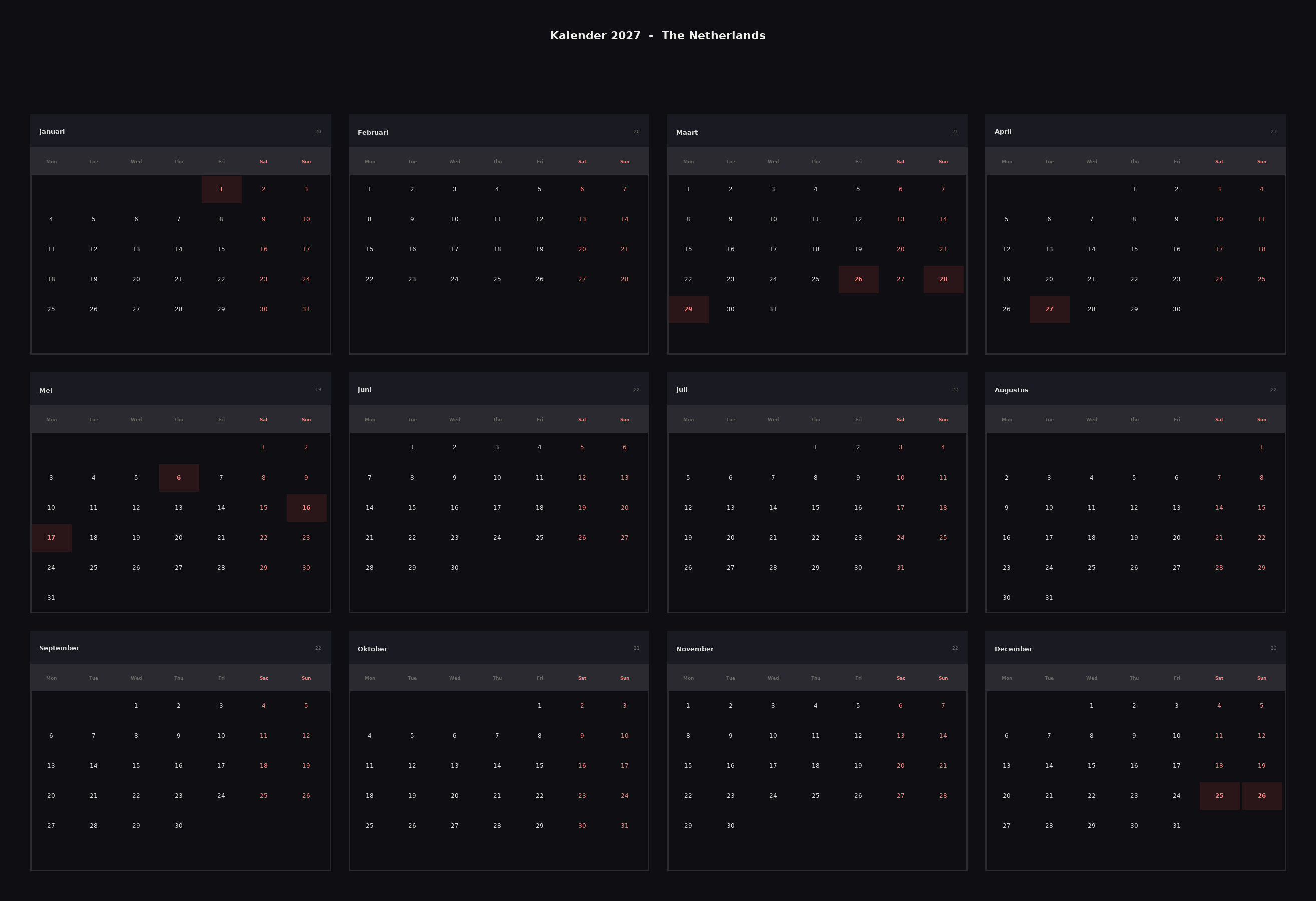Viewport: 1316px width, 901px height.
Task: Select December 31 Friday
Action: coord(1177,826)
